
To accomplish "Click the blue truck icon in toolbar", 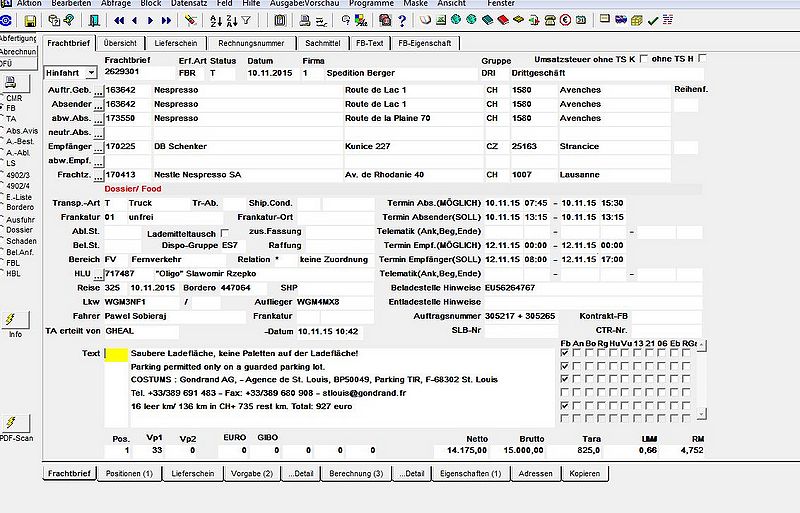I will coord(621,20).
